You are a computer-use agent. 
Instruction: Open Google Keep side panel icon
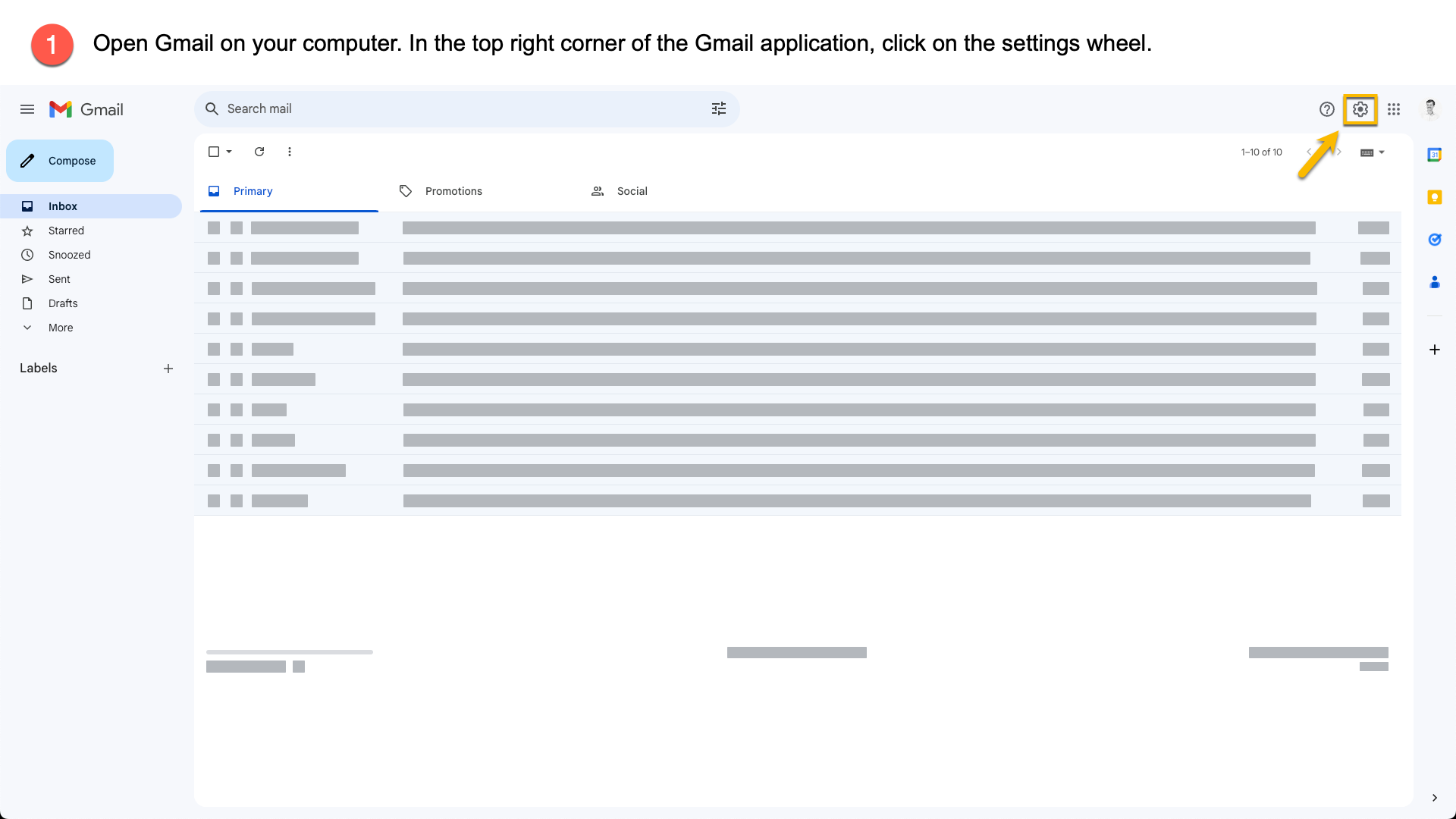1434,197
